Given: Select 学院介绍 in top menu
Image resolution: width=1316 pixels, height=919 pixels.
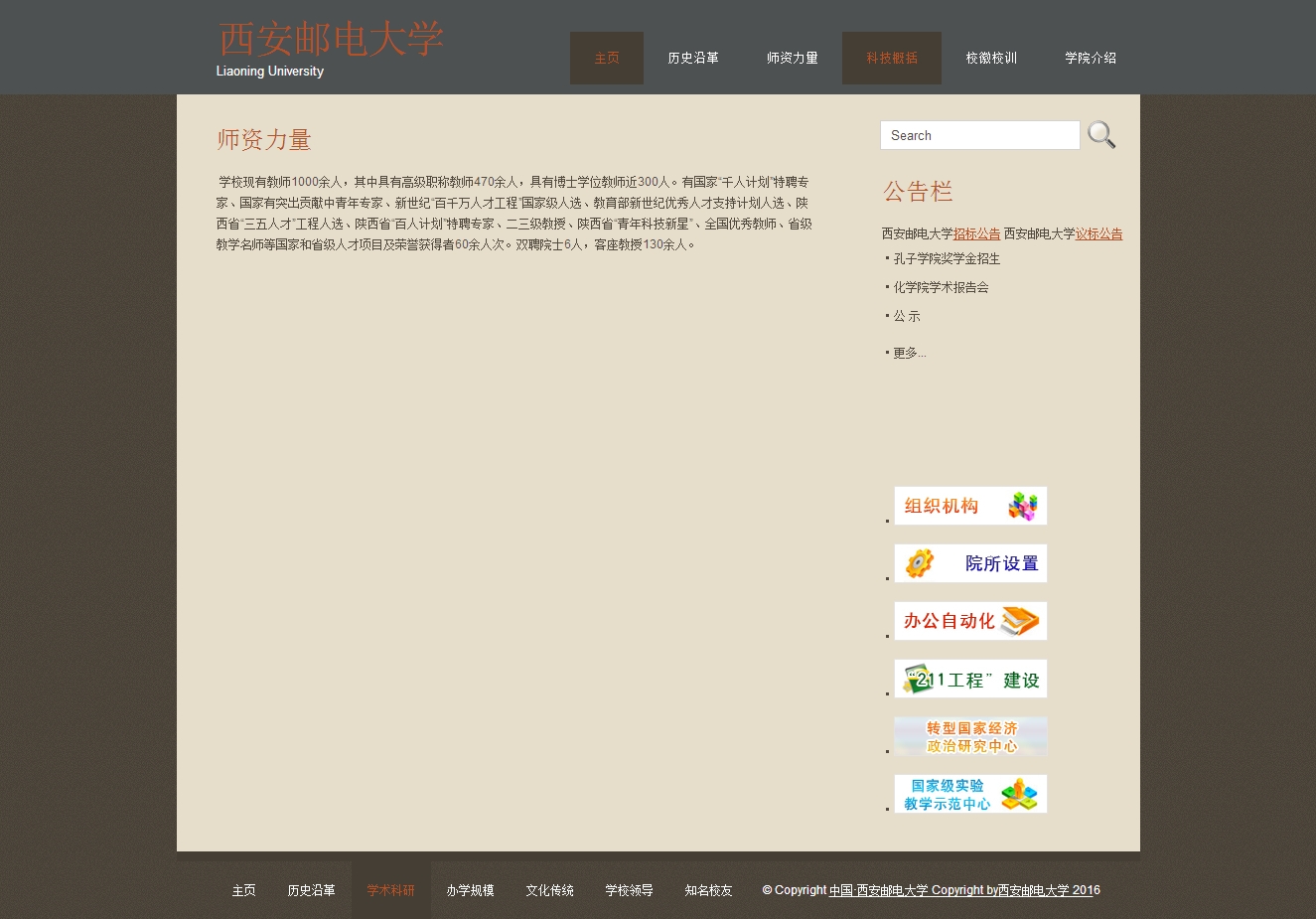Looking at the screenshot, I should pos(1091,58).
